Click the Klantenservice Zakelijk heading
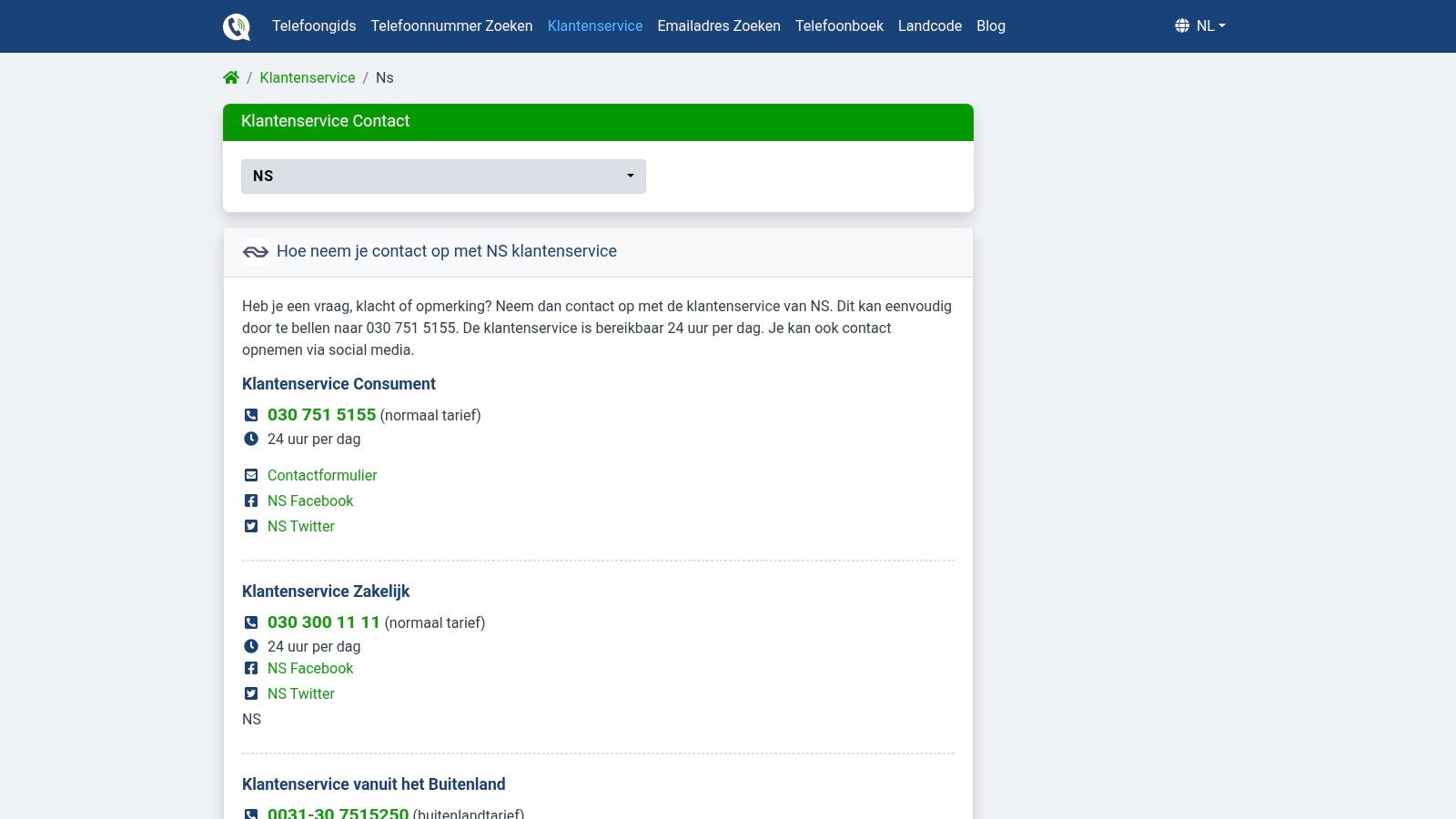The width and height of the screenshot is (1456, 819). (x=326, y=591)
